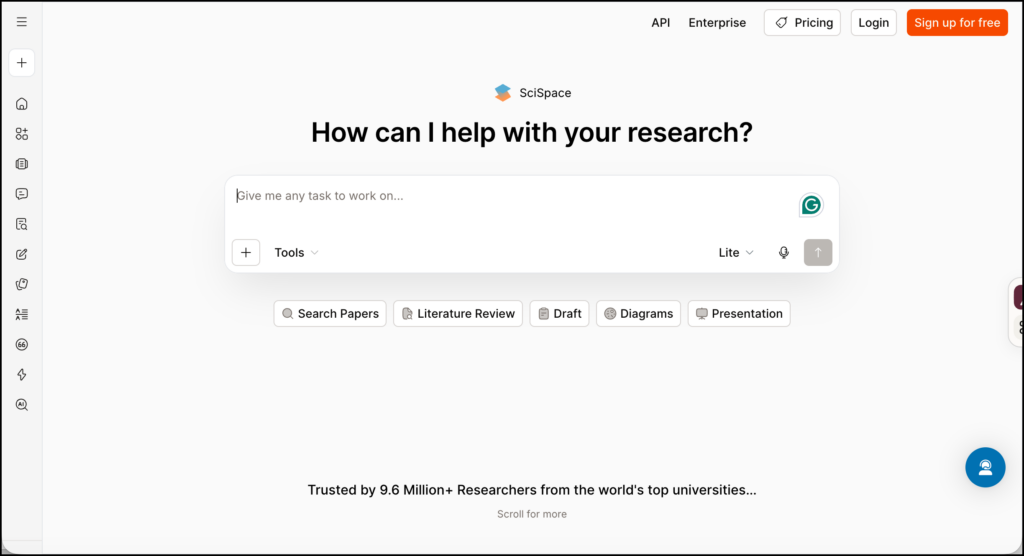Open the Lite model dropdown

pos(736,252)
